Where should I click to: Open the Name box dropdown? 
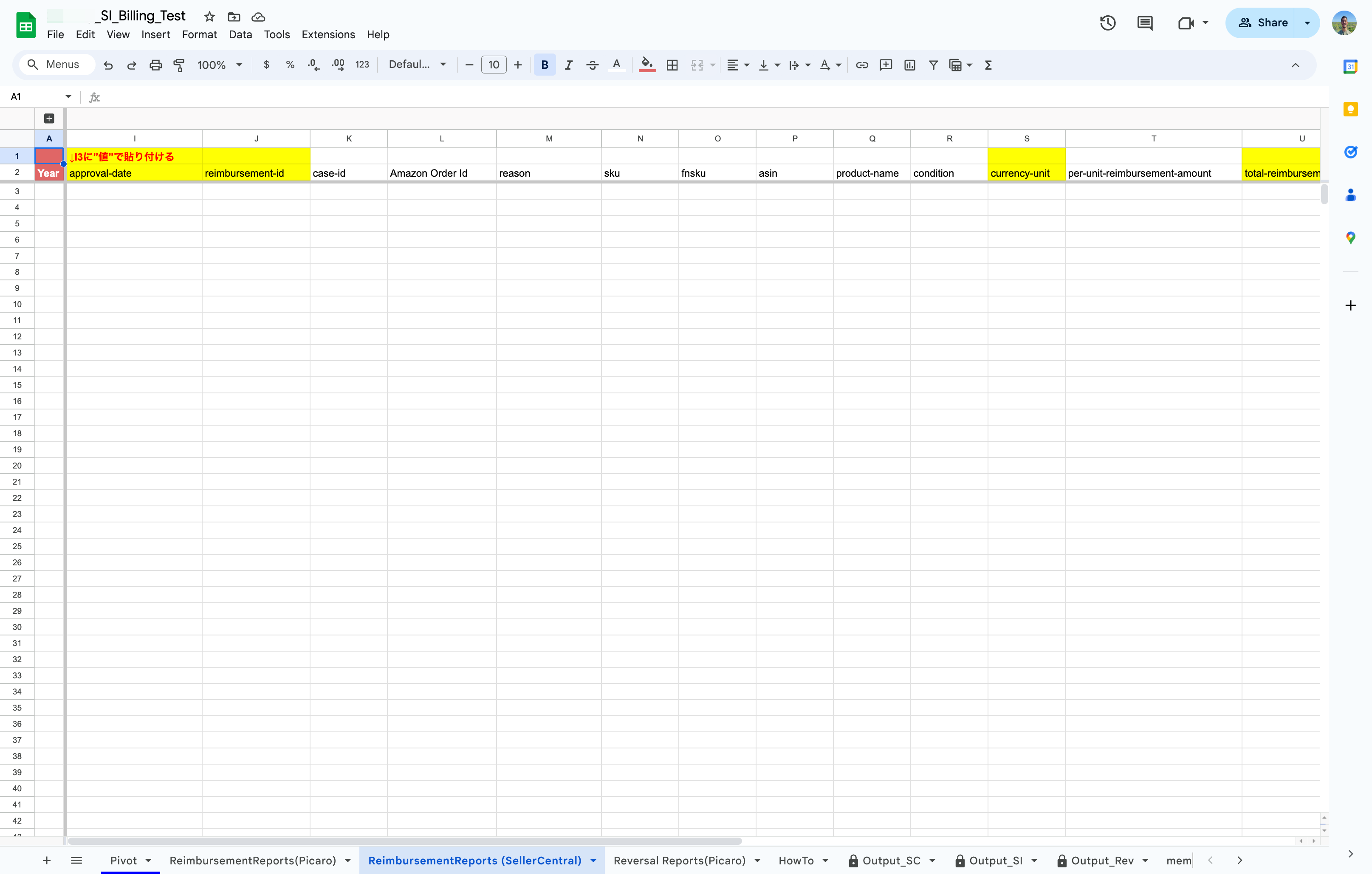click(68, 97)
